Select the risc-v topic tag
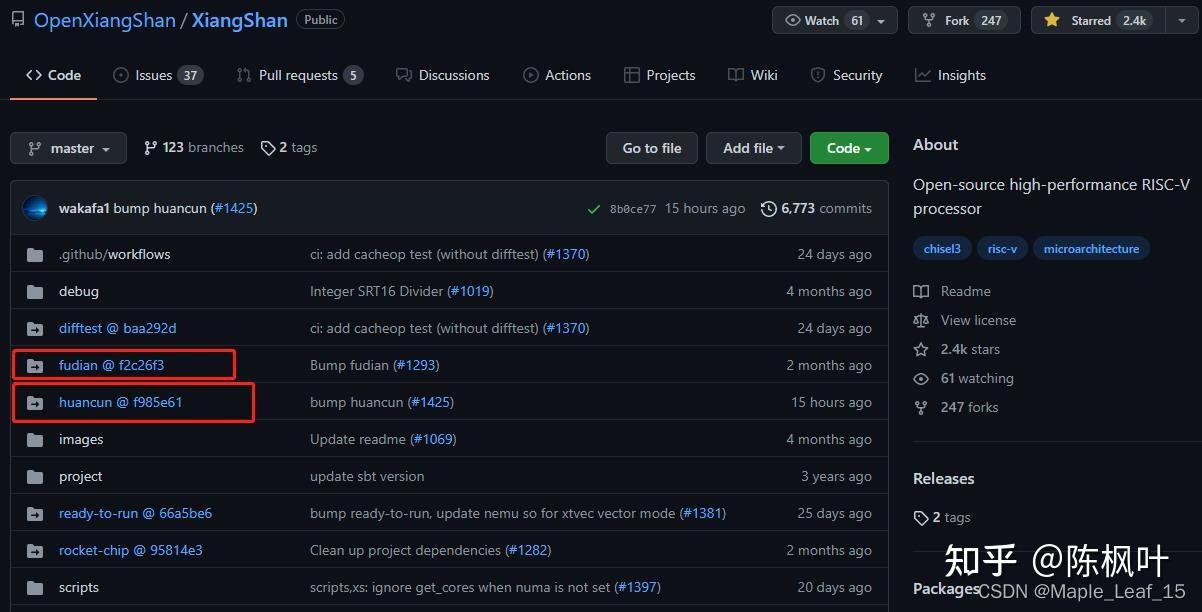 [x=1002, y=249]
